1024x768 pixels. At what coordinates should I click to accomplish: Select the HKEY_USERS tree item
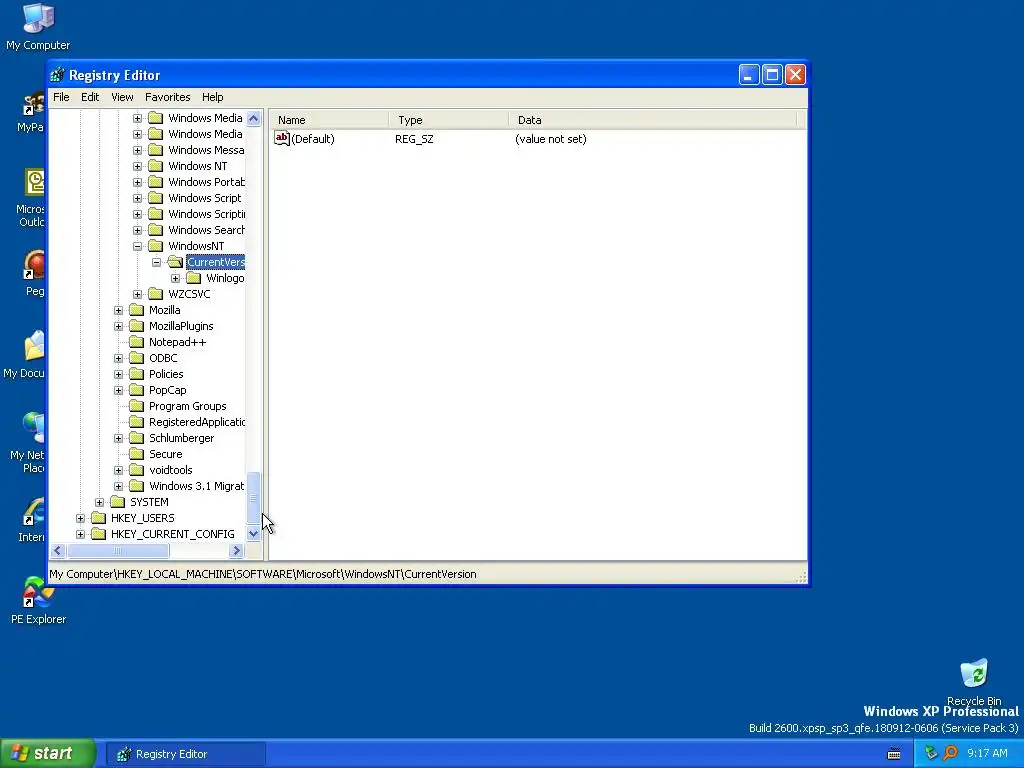[x=142, y=518]
